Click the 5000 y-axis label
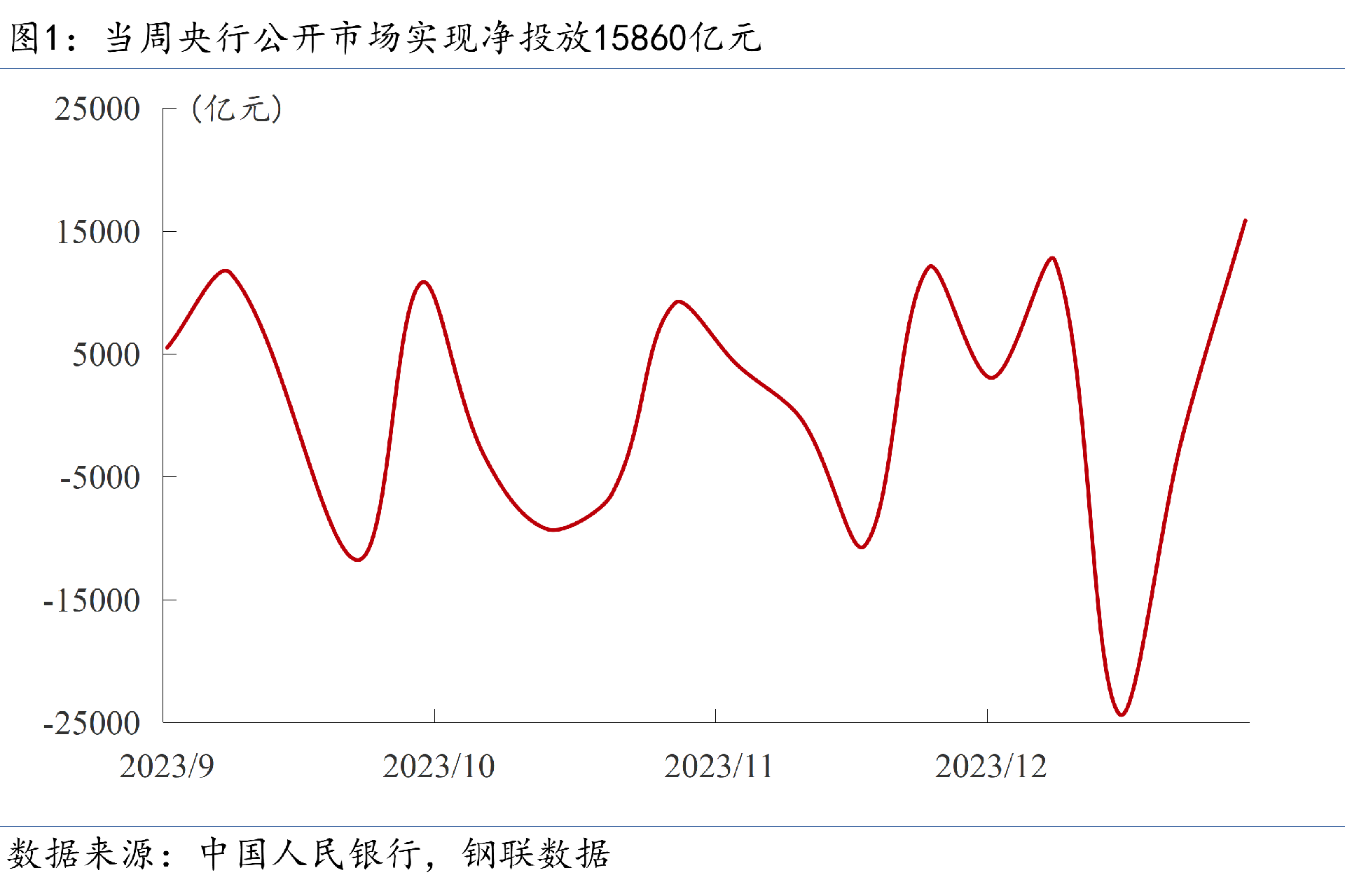 (x=106, y=355)
